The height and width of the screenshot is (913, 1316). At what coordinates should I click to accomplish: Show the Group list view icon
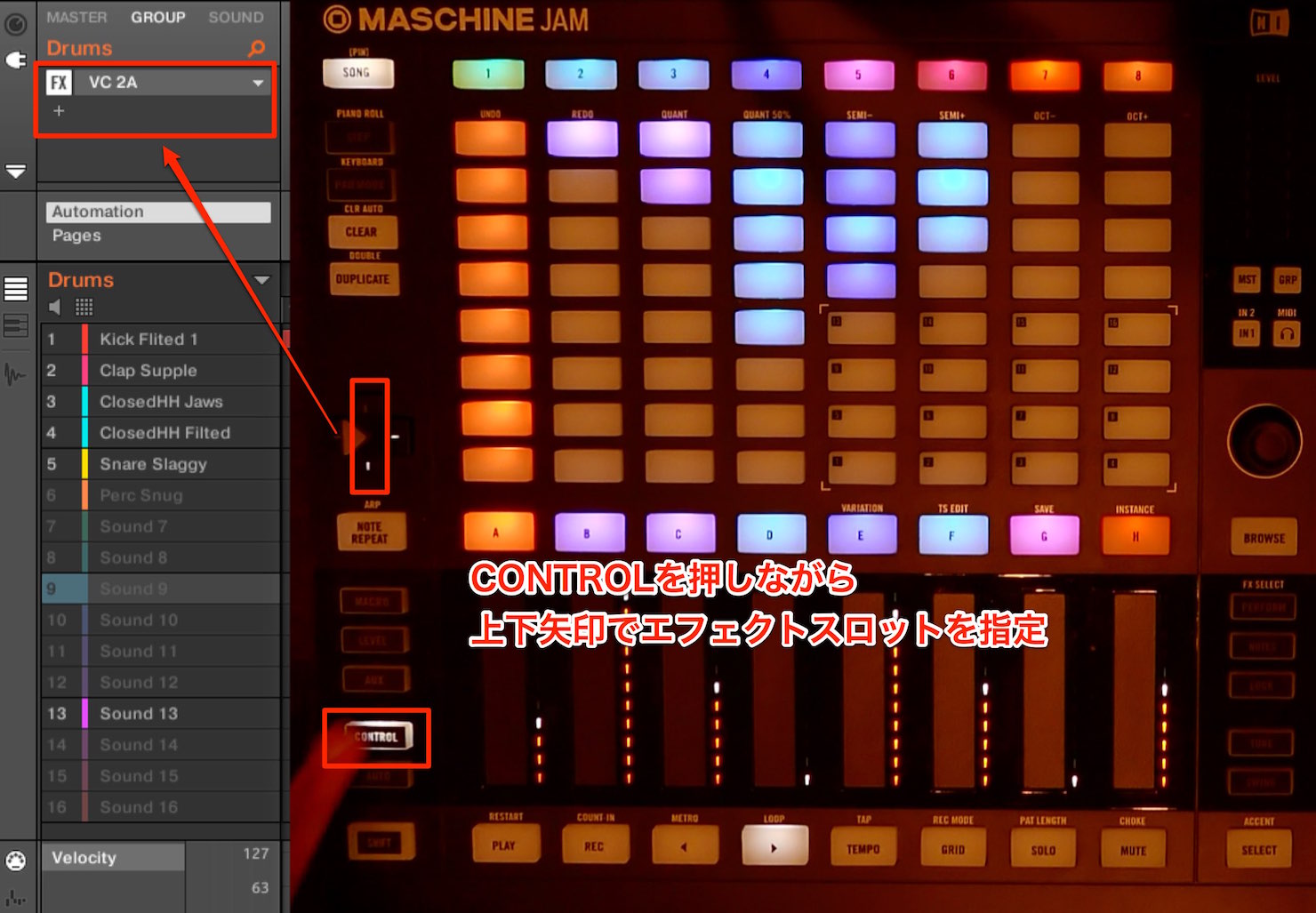click(x=16, y=289)
